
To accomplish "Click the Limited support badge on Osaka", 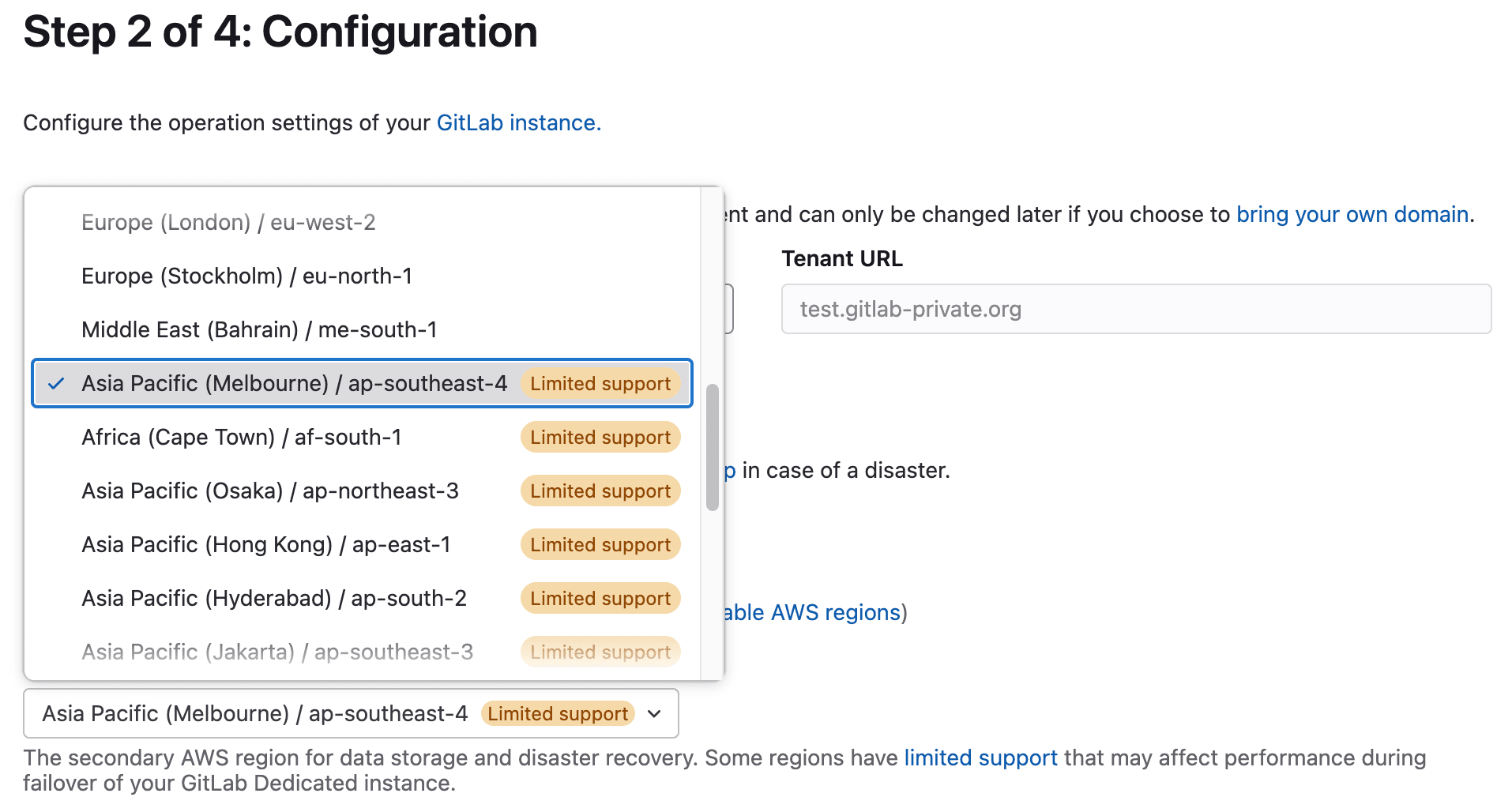I will point(600,491).
